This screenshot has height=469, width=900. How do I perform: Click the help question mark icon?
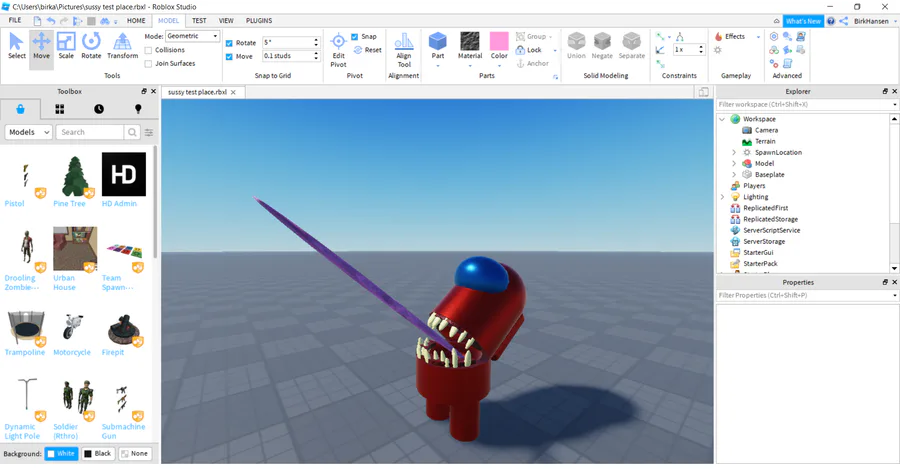click(x=831, y=21)
